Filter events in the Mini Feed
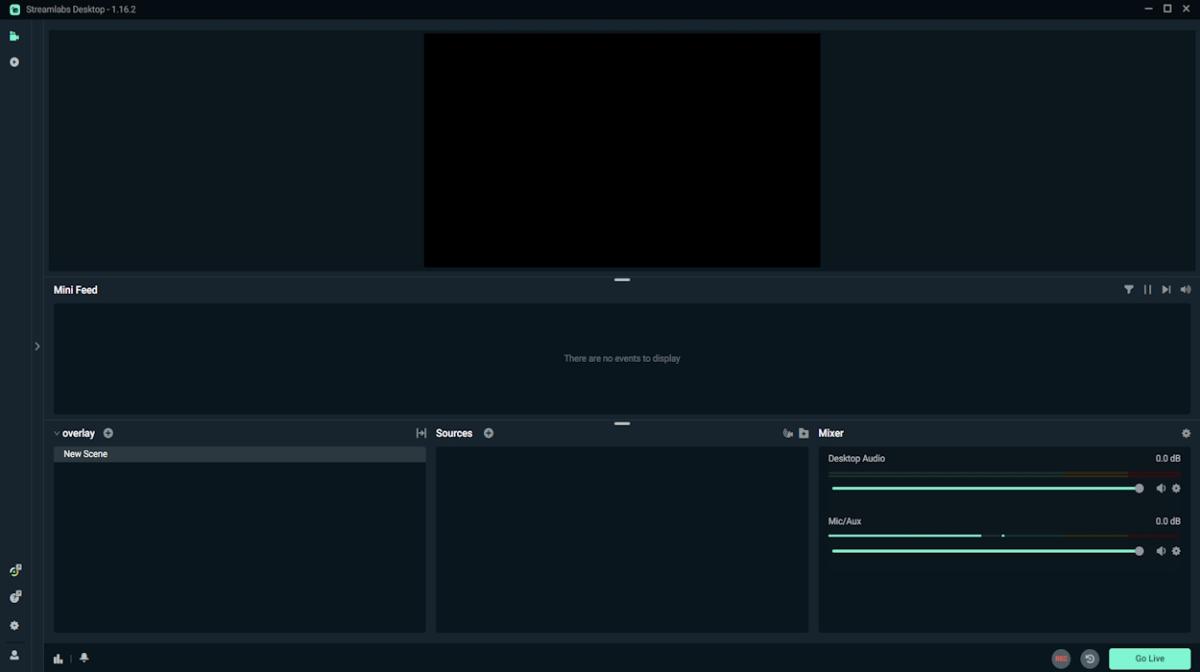The width and height of the screenshot is (1200, 672). 1129,289
